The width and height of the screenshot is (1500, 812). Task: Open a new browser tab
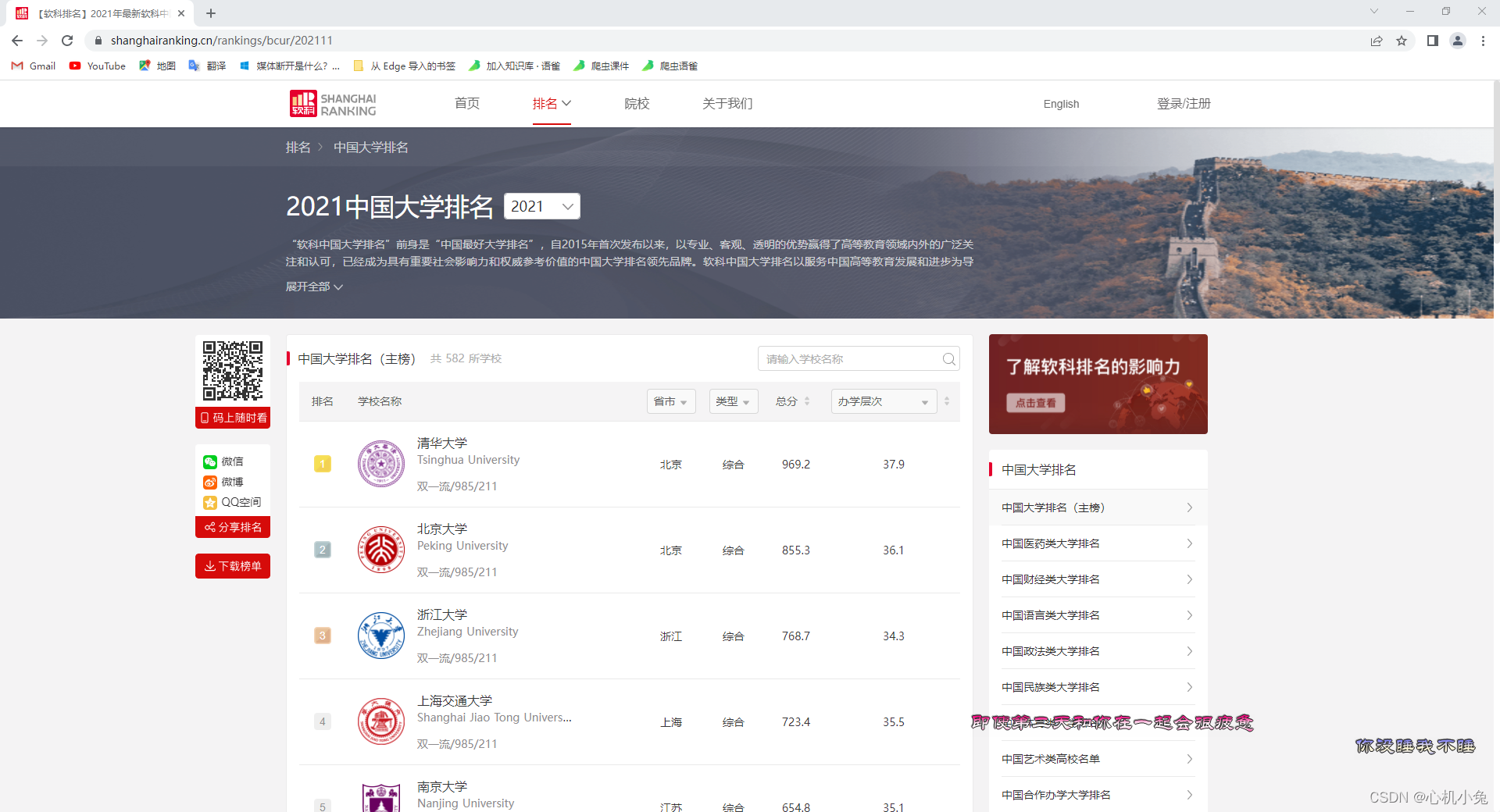pyautogui.click(x=211, y=13)
